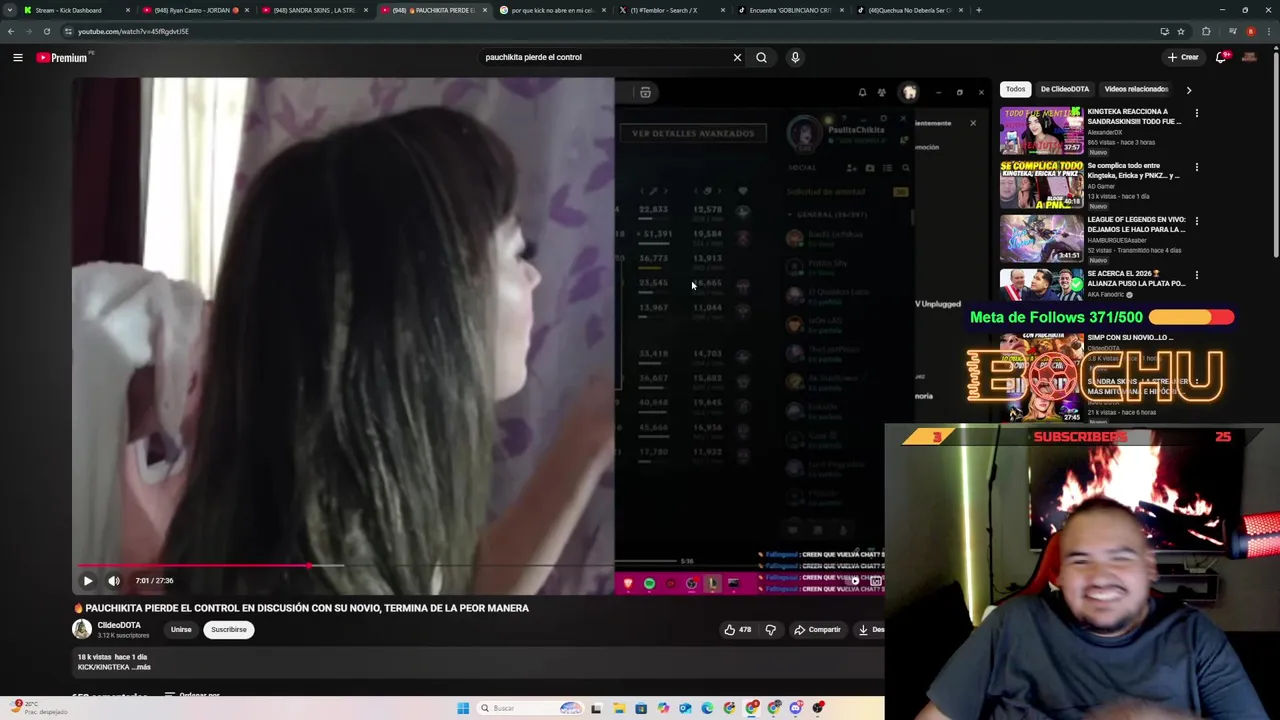Open Ordenar por comments sorting
Viewport: 1280px width, 720px height.
192,695
